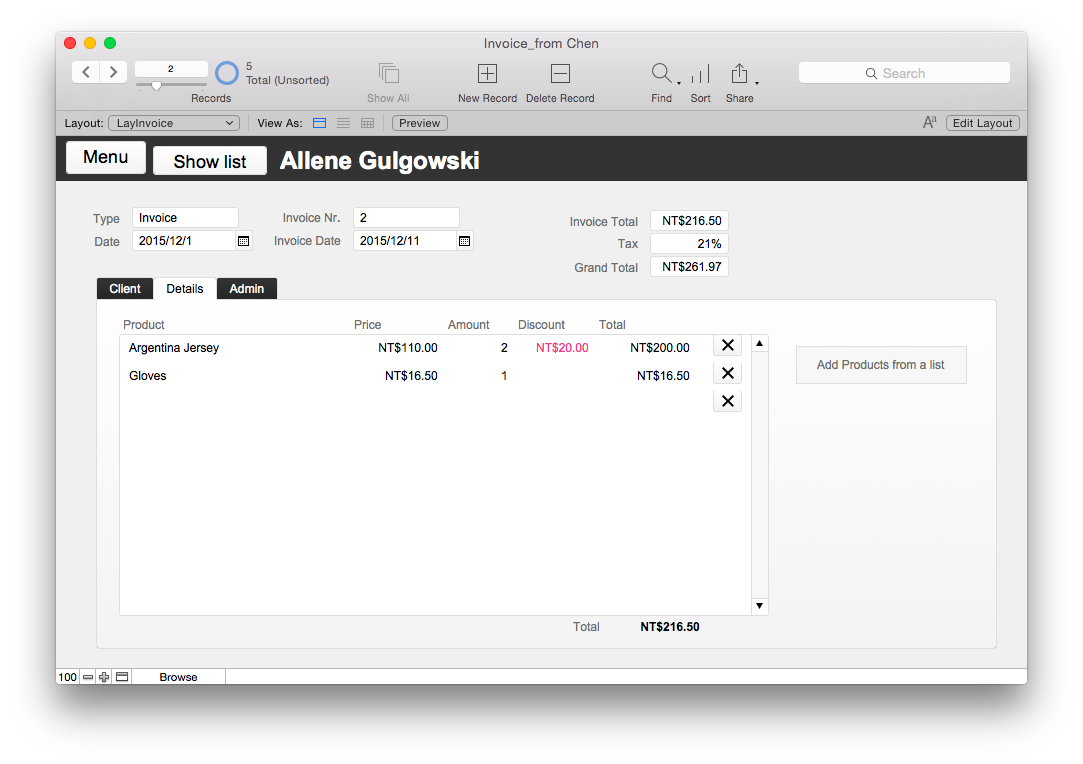Remove the Gloves line item
Image resolution: width=1083 pixels, height=764 pixels.
(727, 374)
